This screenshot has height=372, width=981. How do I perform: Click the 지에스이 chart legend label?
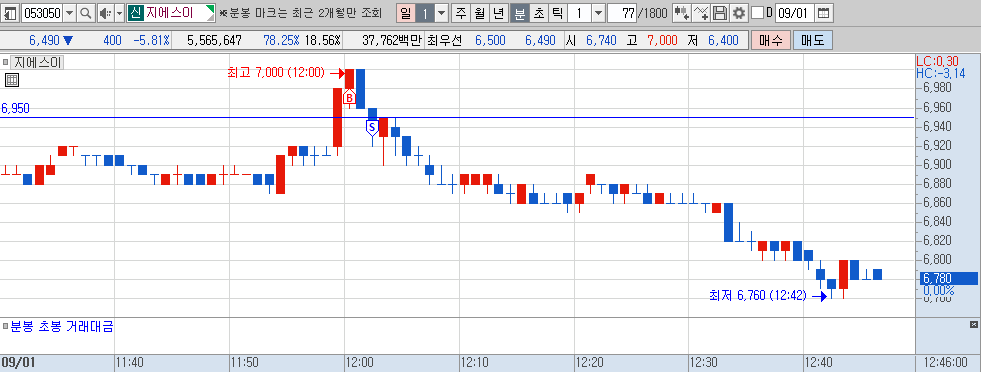click(x=37, y=63)
